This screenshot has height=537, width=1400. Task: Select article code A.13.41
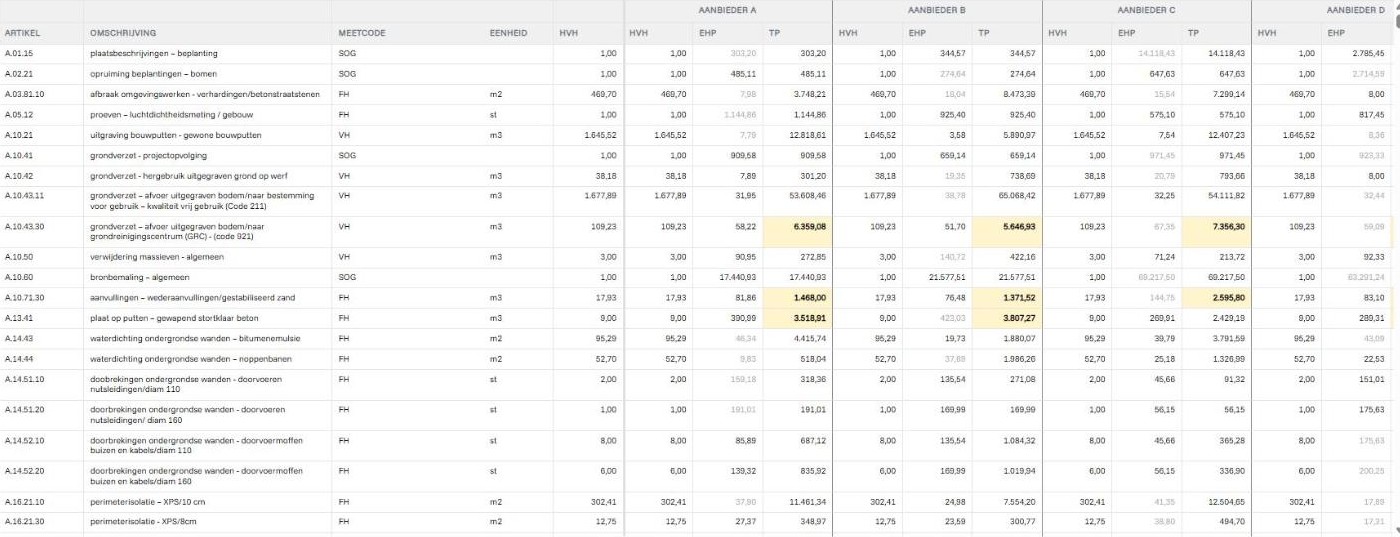pyautogui.click(x=18, y=318)
